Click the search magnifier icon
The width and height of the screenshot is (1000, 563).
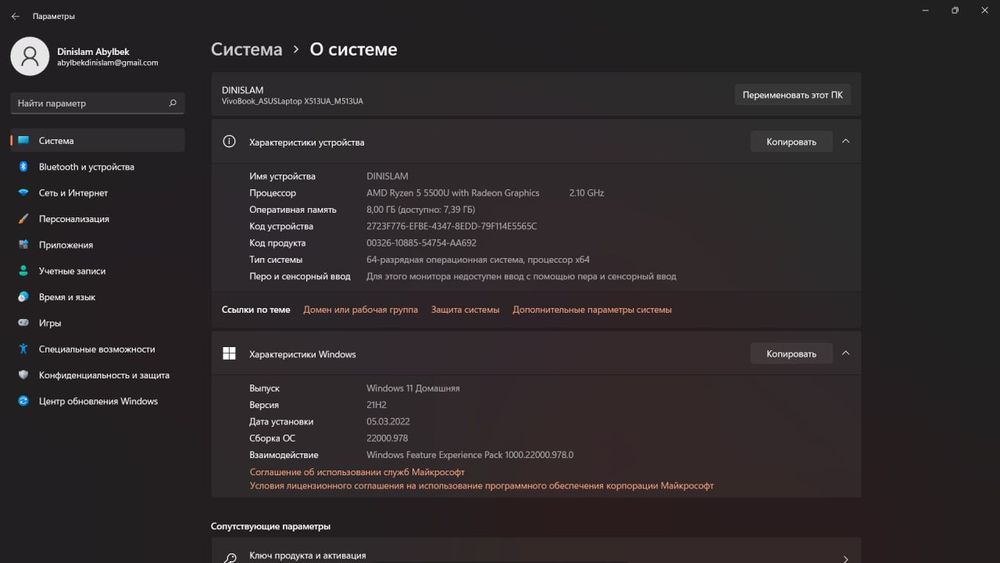coord(173,103)
